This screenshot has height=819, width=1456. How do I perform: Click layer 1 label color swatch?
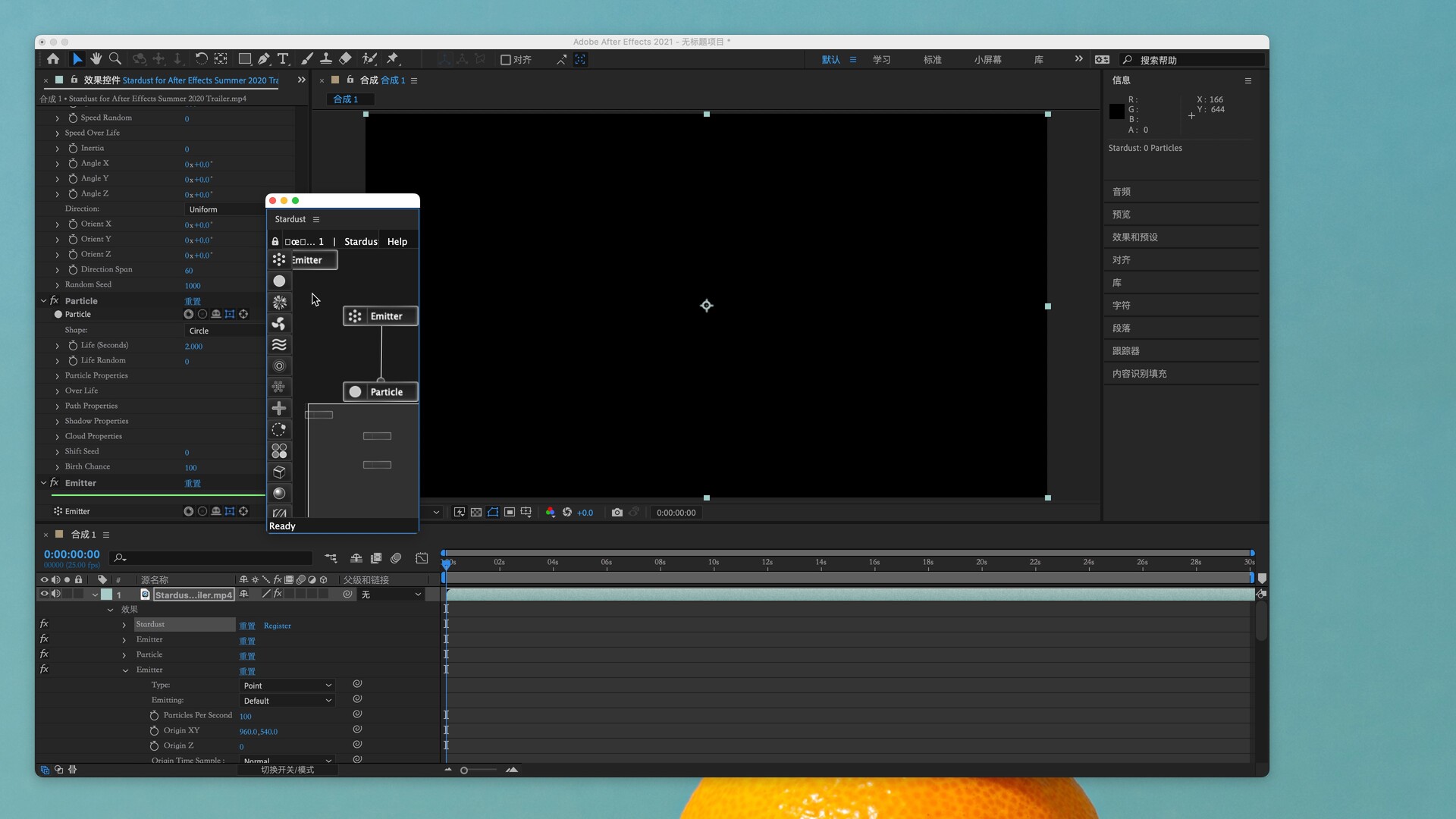point(107,595)
